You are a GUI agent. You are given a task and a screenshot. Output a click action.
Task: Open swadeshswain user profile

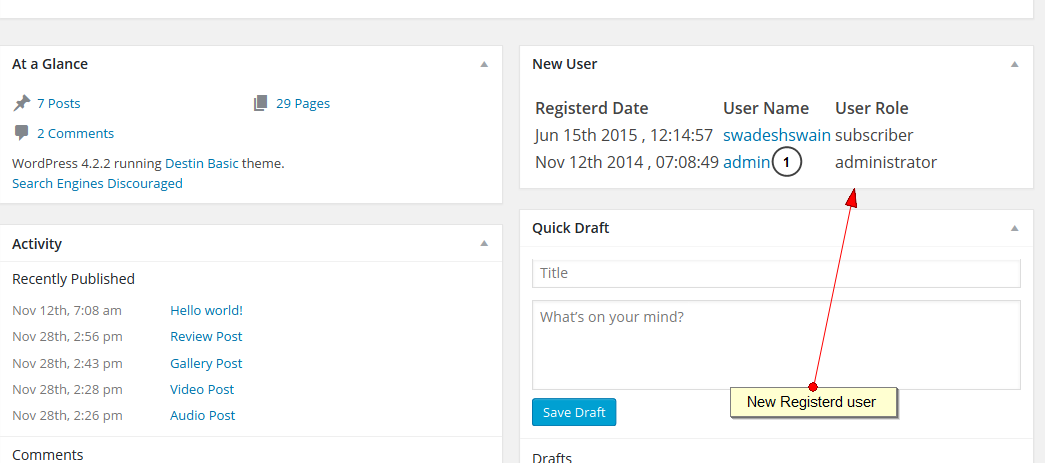pos(776,135)
